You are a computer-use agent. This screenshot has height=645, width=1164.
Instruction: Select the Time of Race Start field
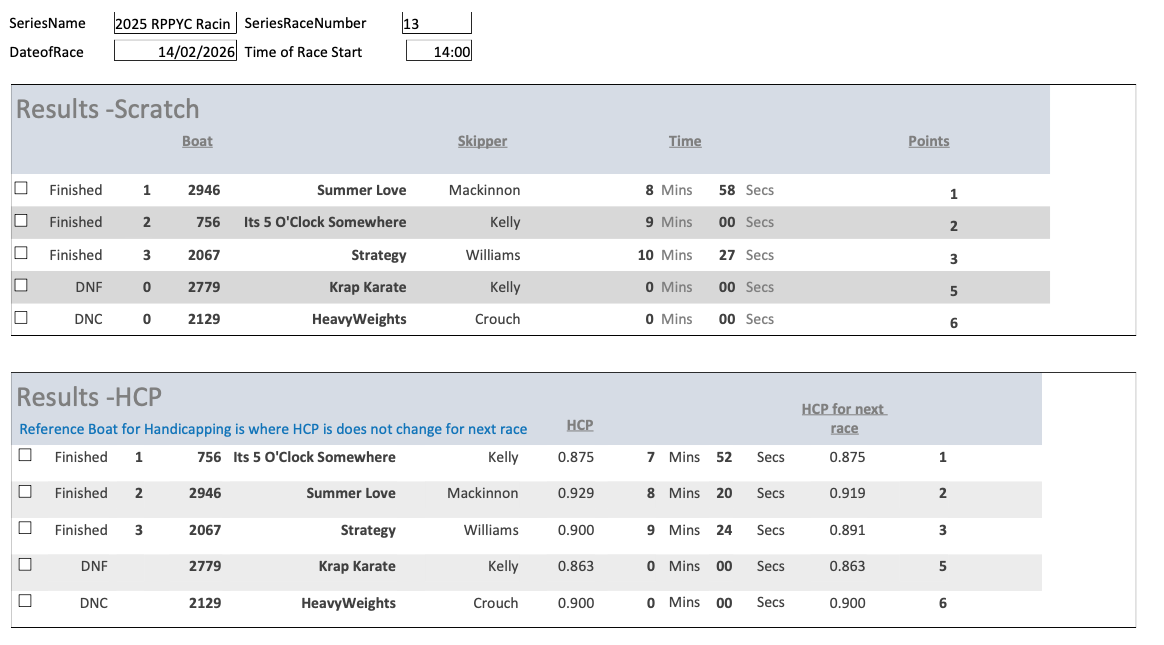click(439, 52)
